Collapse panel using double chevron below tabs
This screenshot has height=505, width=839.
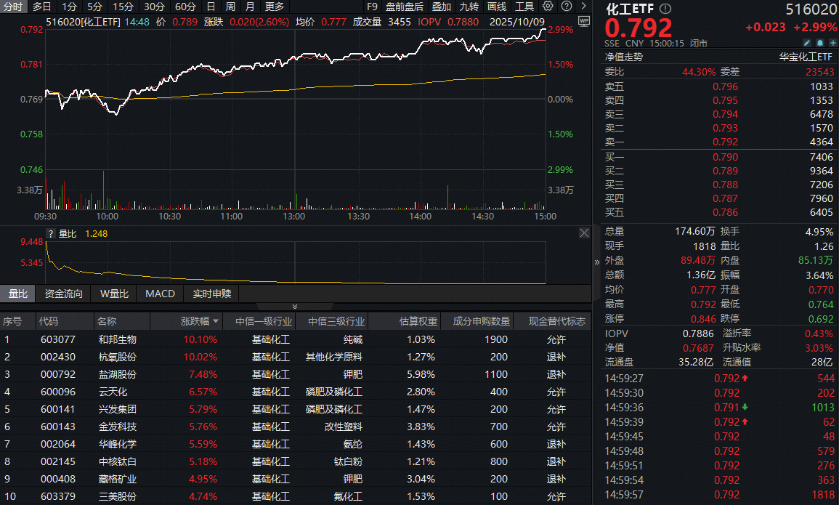click(x=295, y=306)
